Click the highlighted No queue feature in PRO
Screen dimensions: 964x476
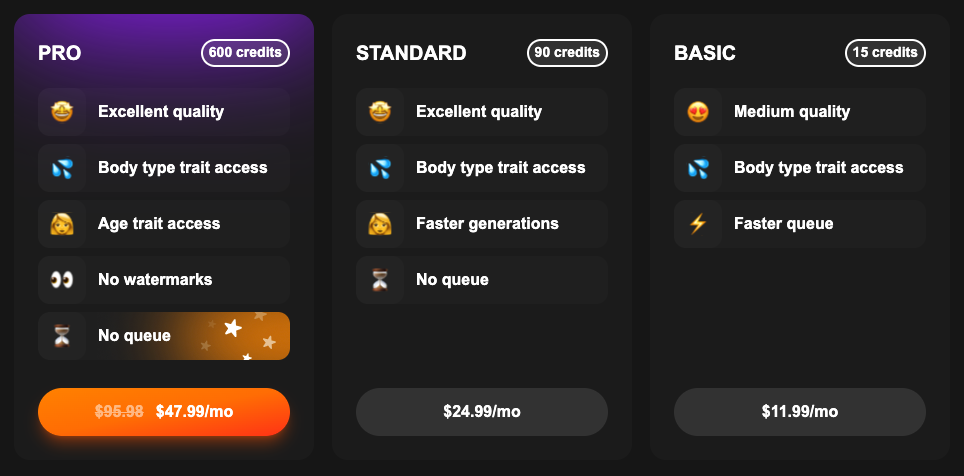(x=164, y=336)
